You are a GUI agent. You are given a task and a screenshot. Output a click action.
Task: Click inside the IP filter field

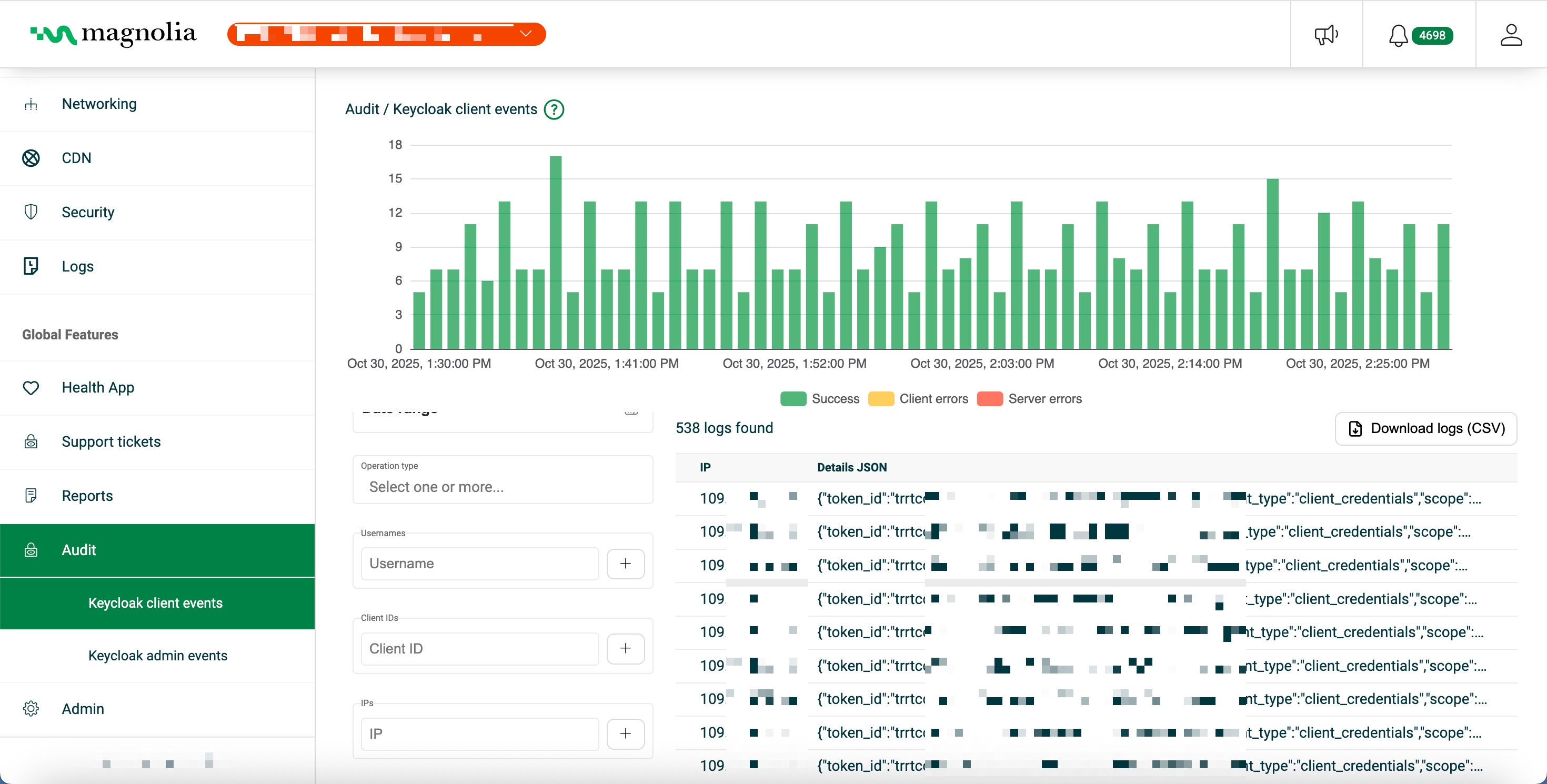tap(479, 733)
